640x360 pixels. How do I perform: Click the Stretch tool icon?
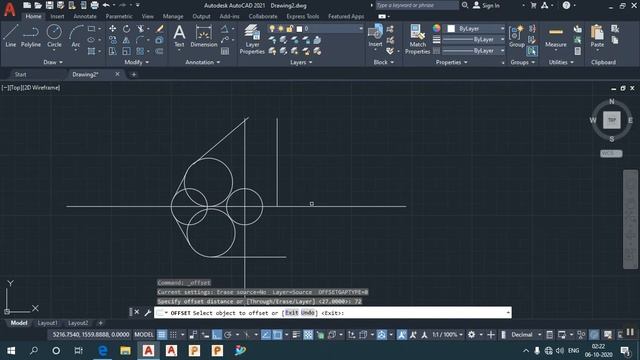(x=112, y=51)
